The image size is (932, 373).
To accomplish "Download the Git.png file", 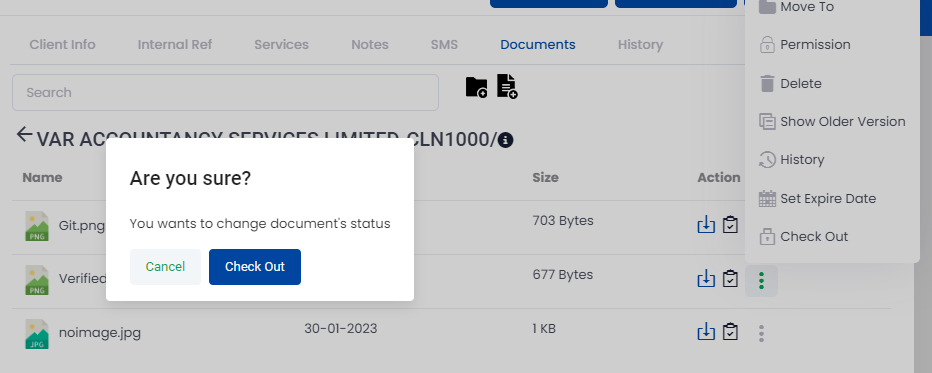I will click(x=706, y=225).
